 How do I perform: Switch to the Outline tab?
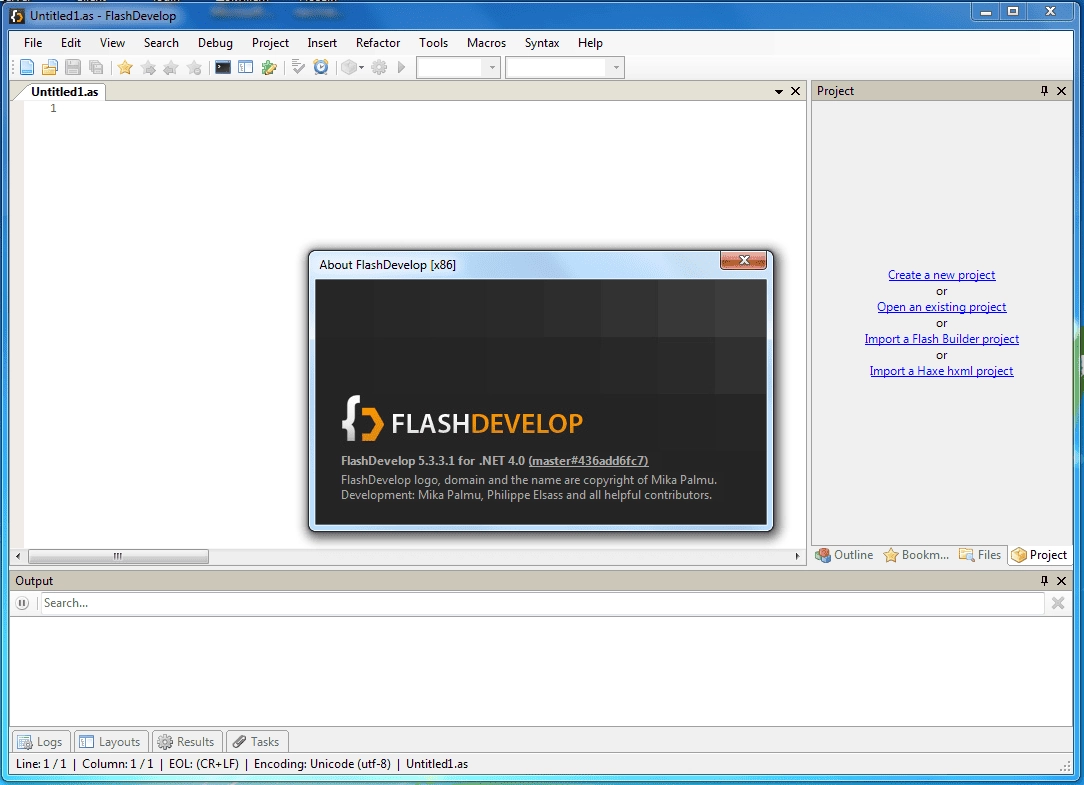tap(844, 555)
